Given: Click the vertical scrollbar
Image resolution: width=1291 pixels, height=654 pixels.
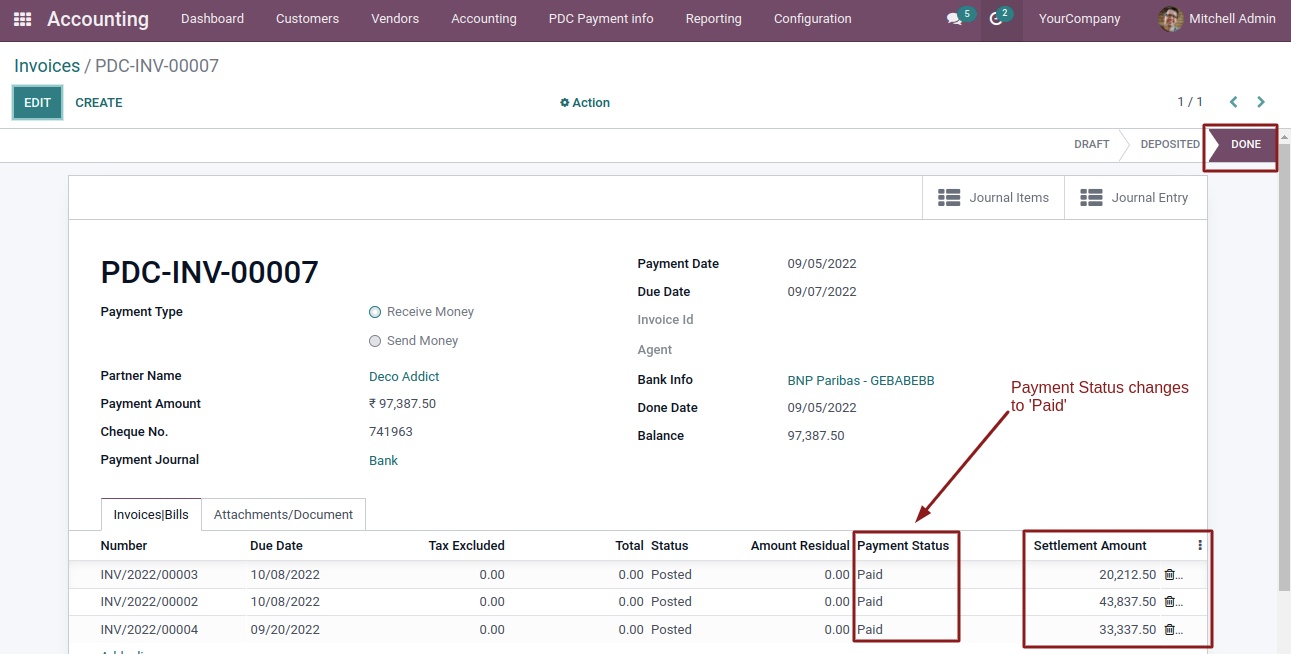Looking at the screenshot, I should (x=1284, y=365).
